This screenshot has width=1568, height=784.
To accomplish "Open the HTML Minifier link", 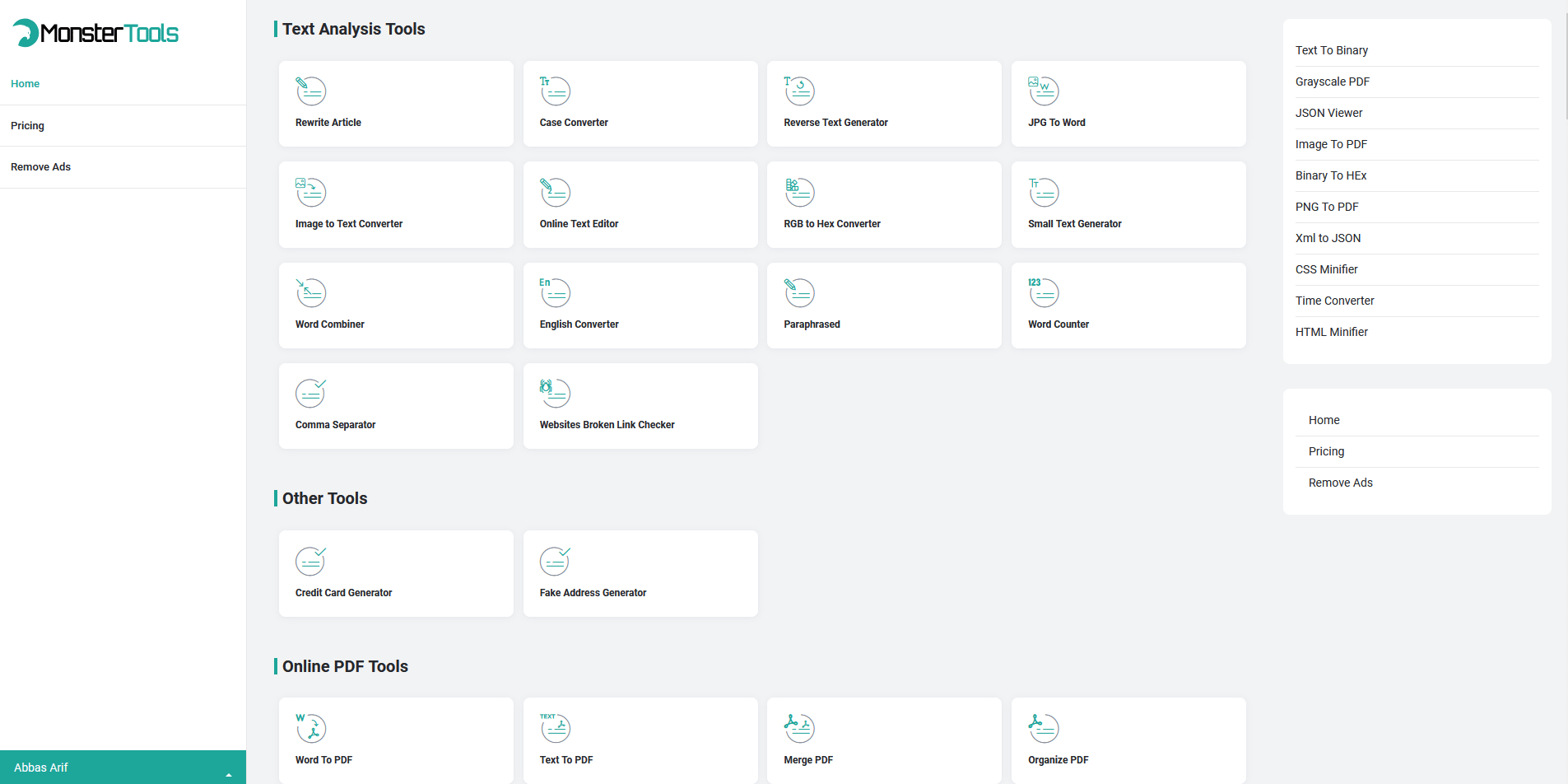I will coord(1331,332).
